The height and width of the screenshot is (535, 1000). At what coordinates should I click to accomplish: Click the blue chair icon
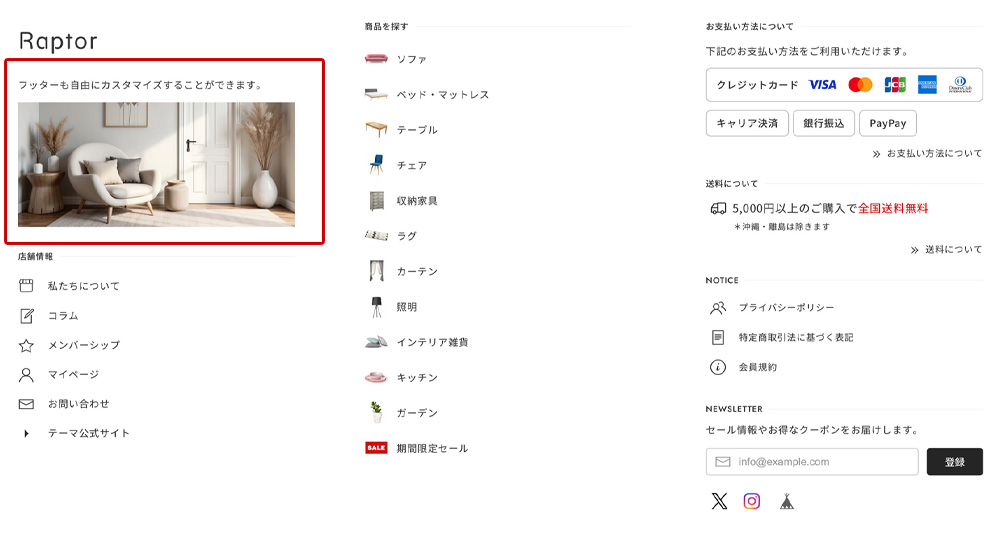point(376,165)
